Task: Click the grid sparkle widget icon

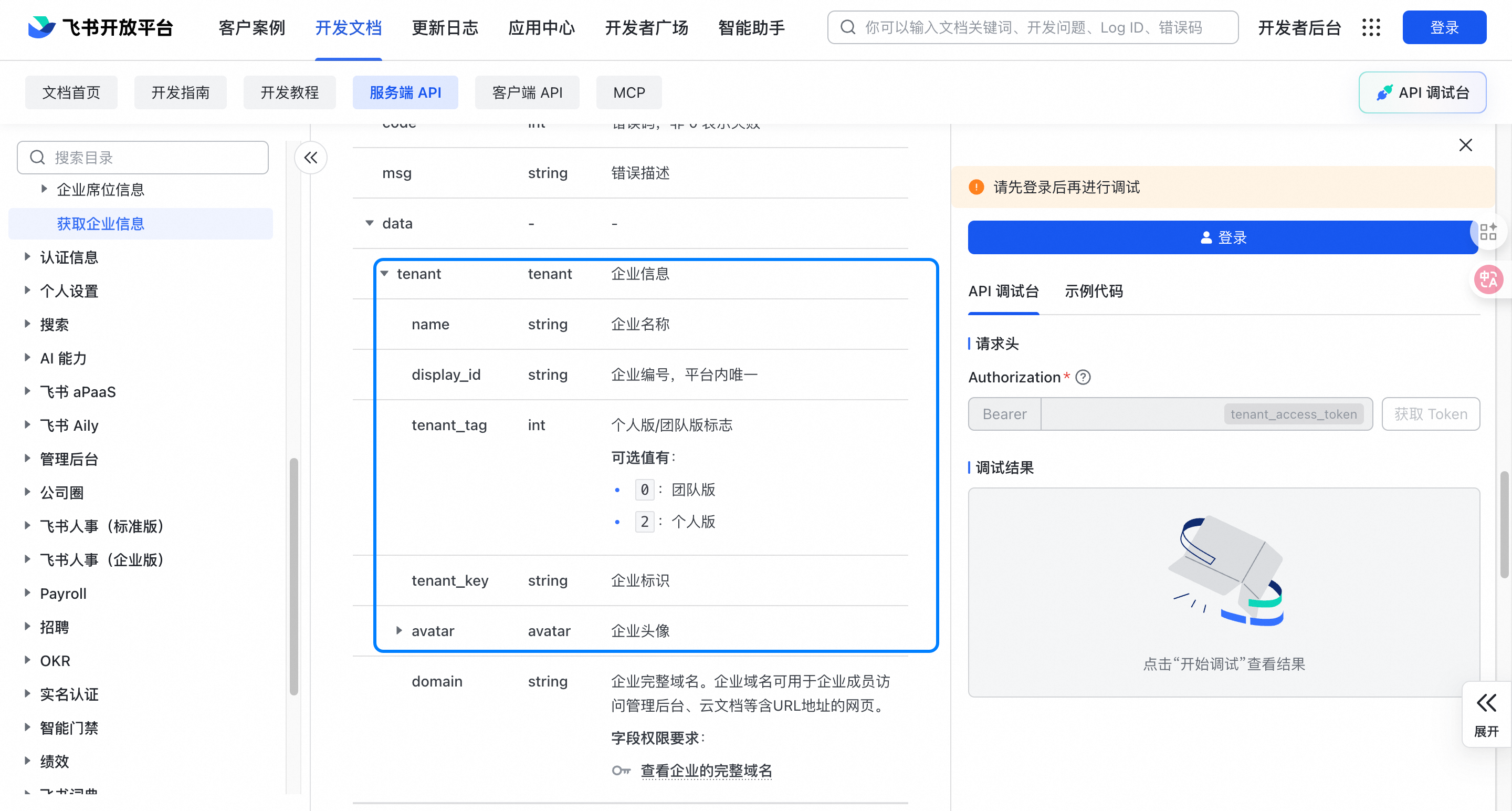Action: pos(1488,232)
